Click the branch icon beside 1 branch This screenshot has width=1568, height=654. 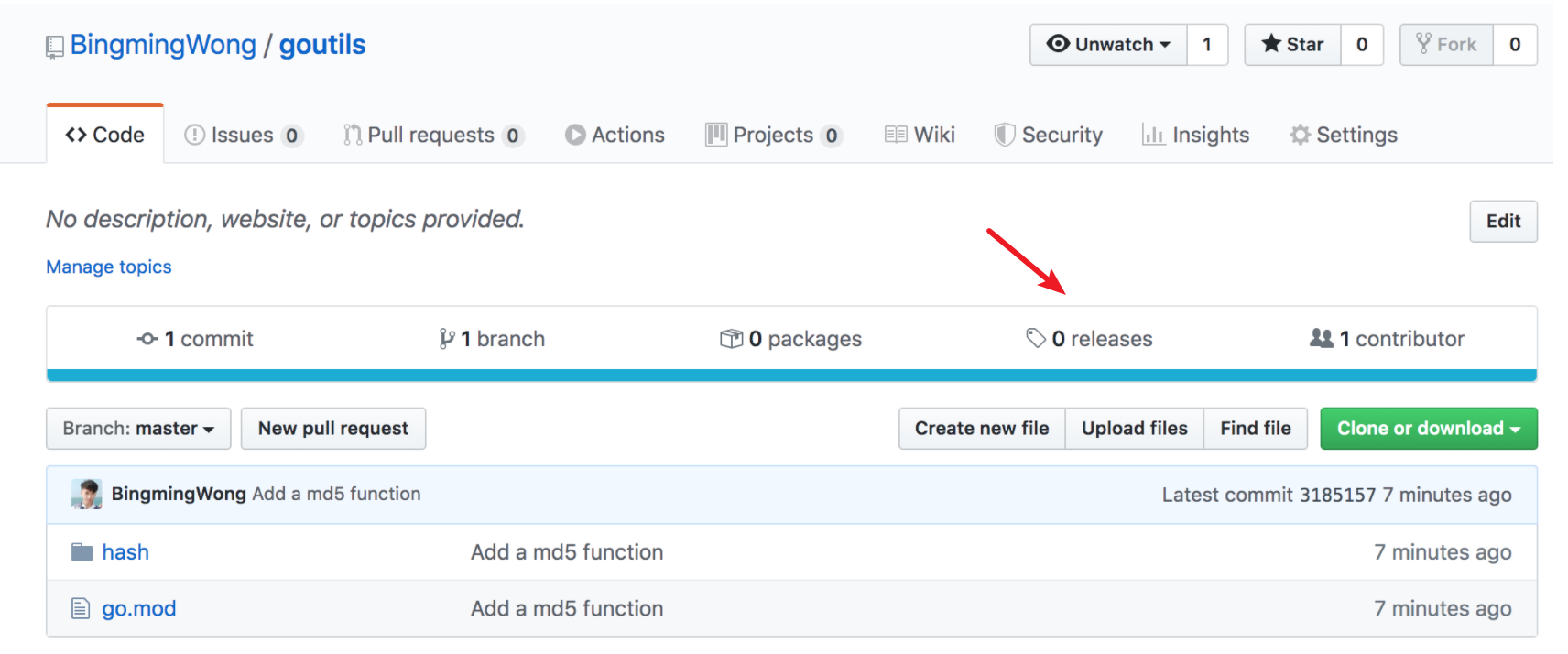click(446, 339)
